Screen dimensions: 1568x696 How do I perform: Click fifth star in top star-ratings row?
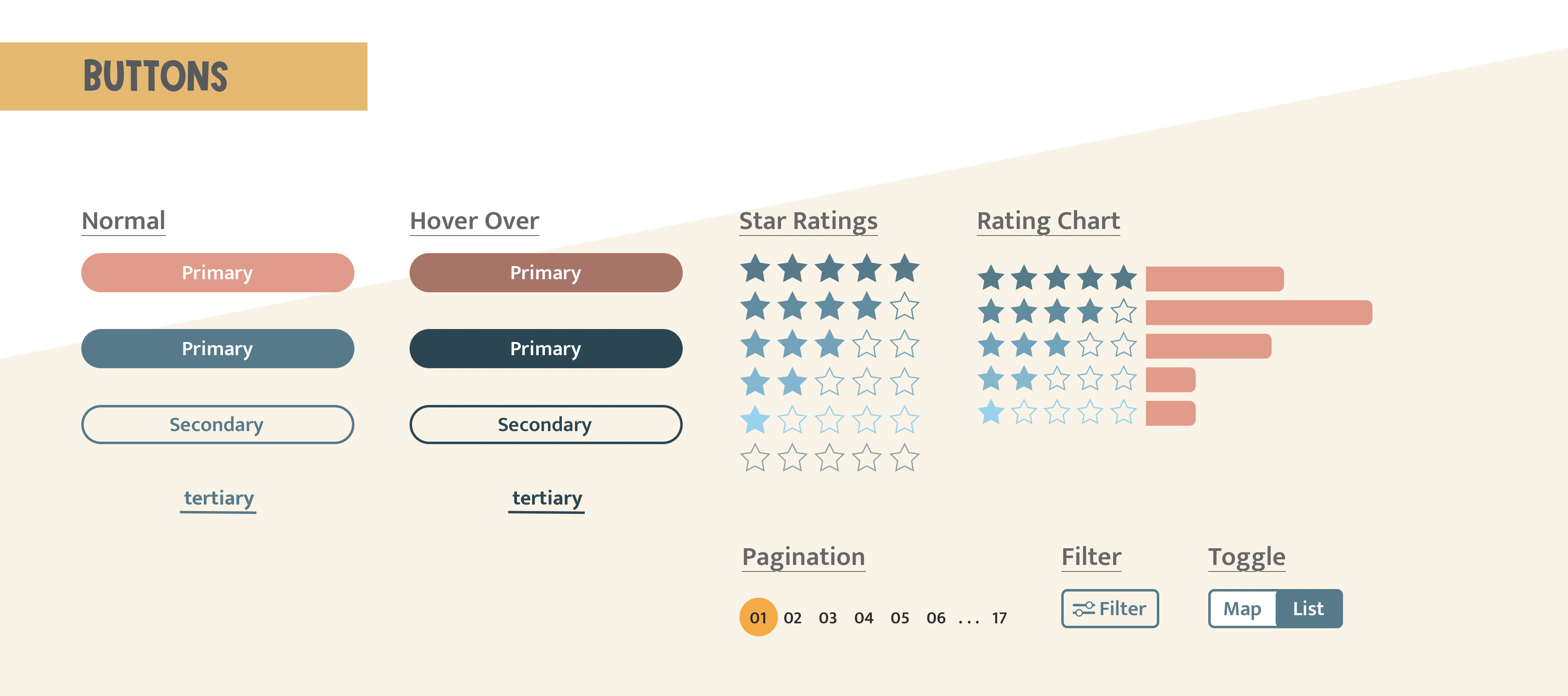pos(904,269)
